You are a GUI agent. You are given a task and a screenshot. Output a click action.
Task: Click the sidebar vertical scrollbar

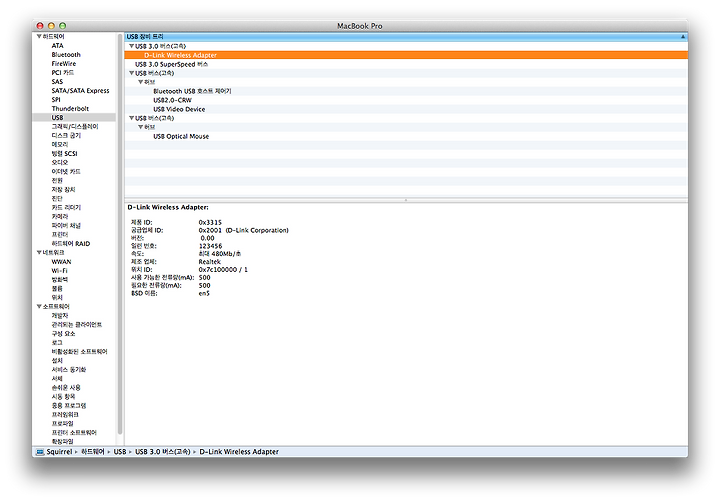[x=120, y=233]
